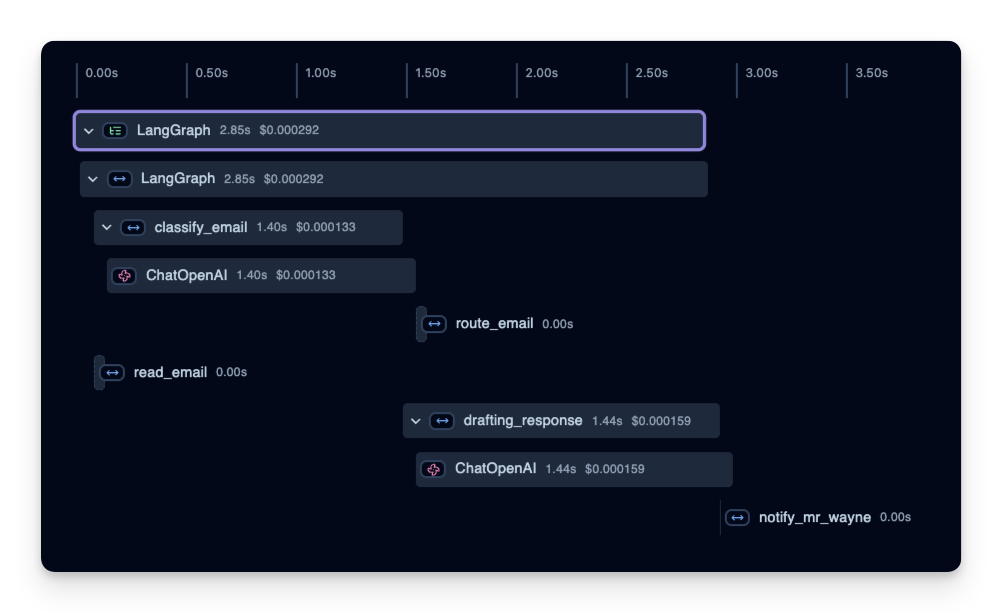This screenshot has height=613, width=1002.
Task: Click the notify_mr_wayne step icon
Action: [x=737, y=518]
